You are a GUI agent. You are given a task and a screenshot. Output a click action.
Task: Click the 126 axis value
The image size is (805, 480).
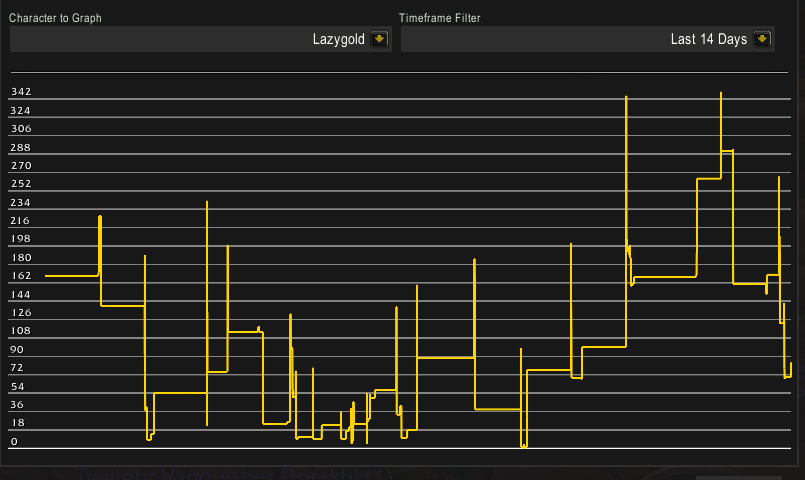click(21, 312)
